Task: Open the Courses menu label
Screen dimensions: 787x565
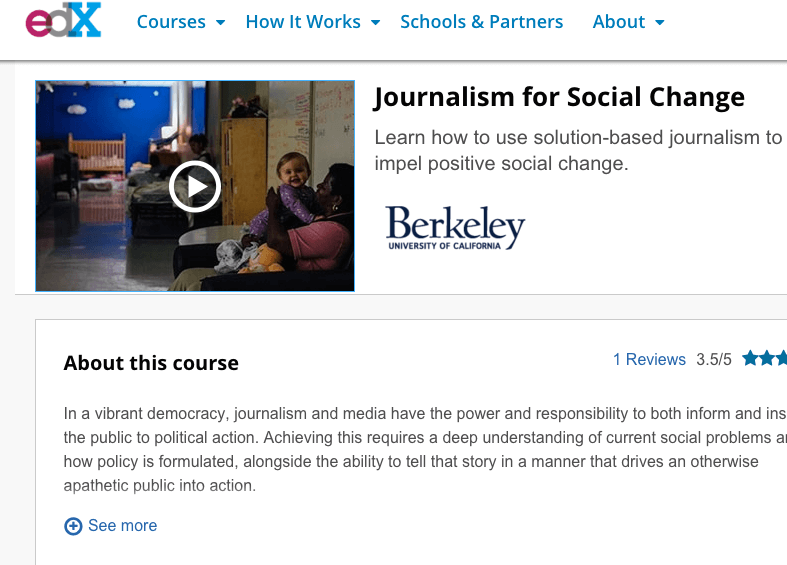Action: click(171, 22)
